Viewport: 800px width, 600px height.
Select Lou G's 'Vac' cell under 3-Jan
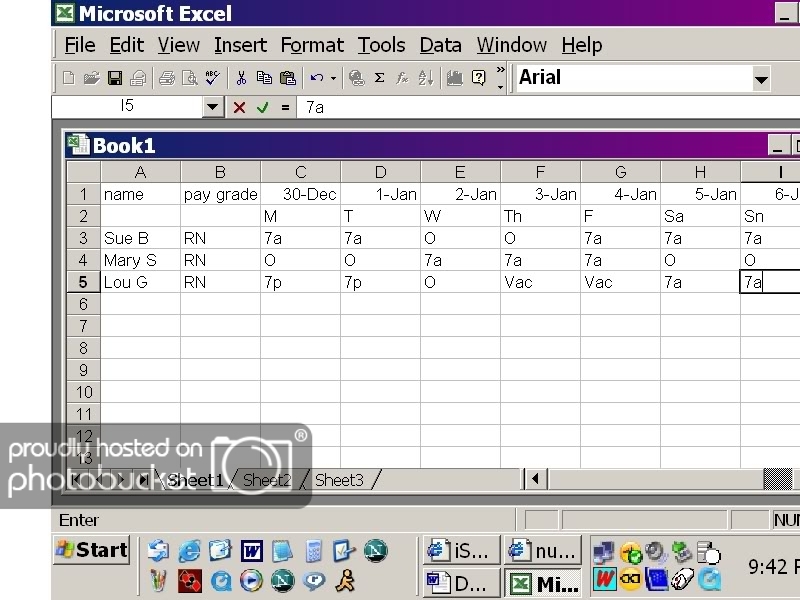tap(541, 282)
